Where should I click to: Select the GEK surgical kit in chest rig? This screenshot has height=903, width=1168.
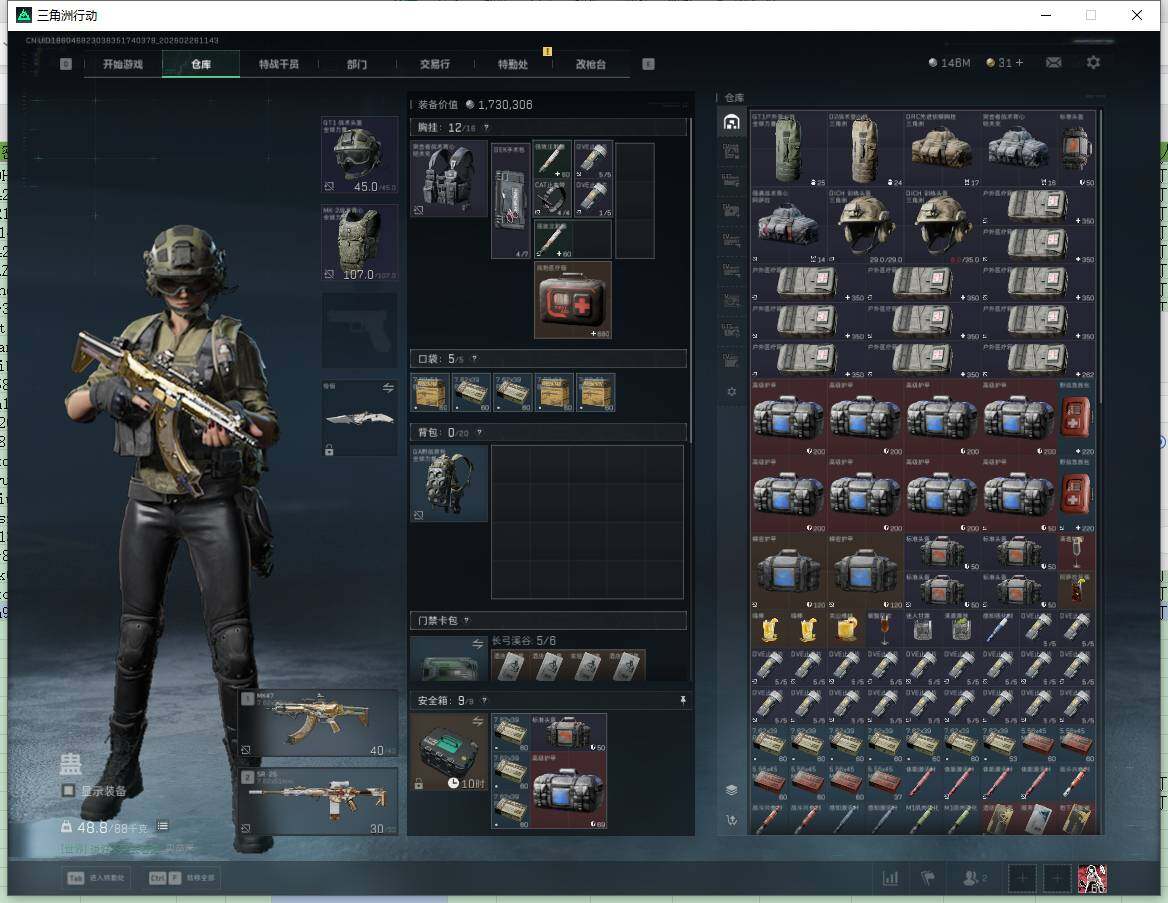click(x=511, y=200)
